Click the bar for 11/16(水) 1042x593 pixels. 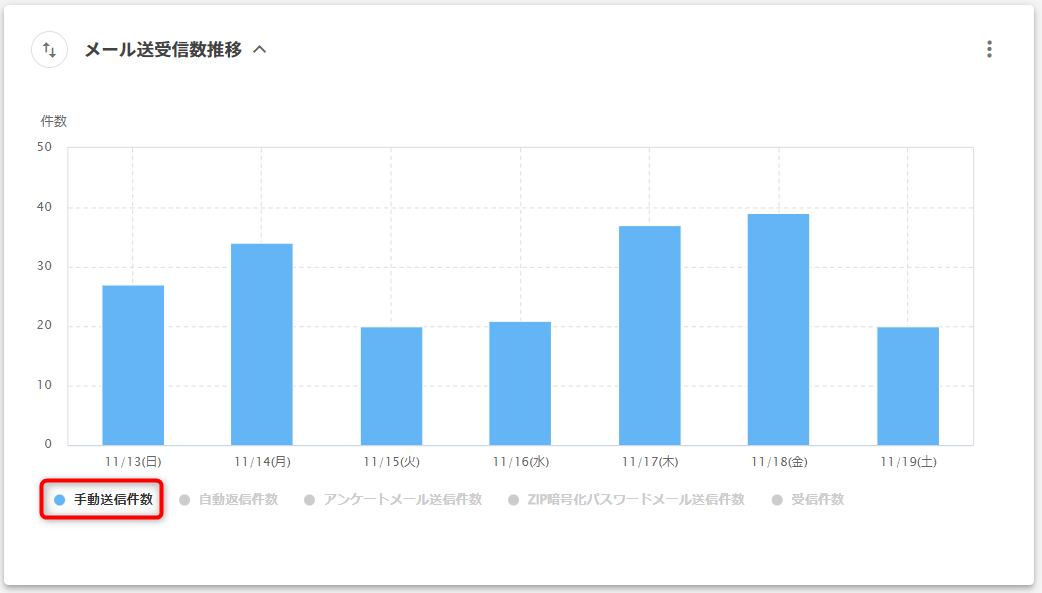point(520,383)
